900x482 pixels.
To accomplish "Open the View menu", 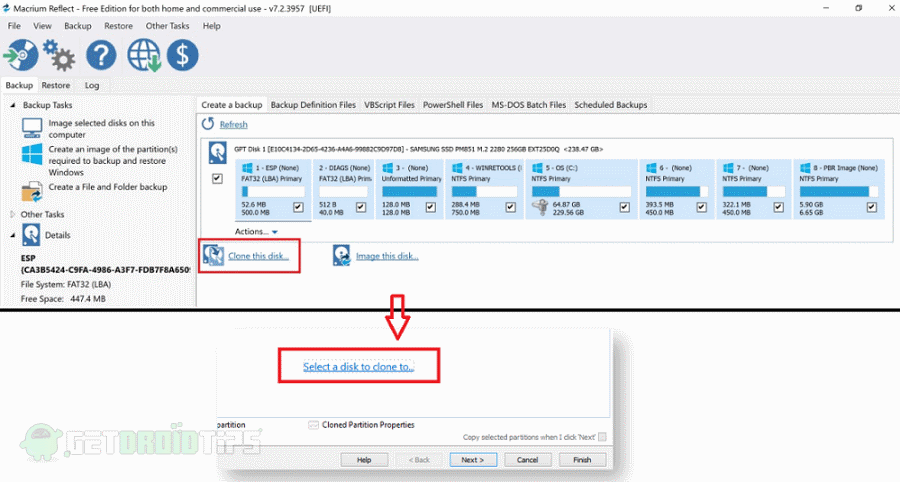I will click(42, 26).
